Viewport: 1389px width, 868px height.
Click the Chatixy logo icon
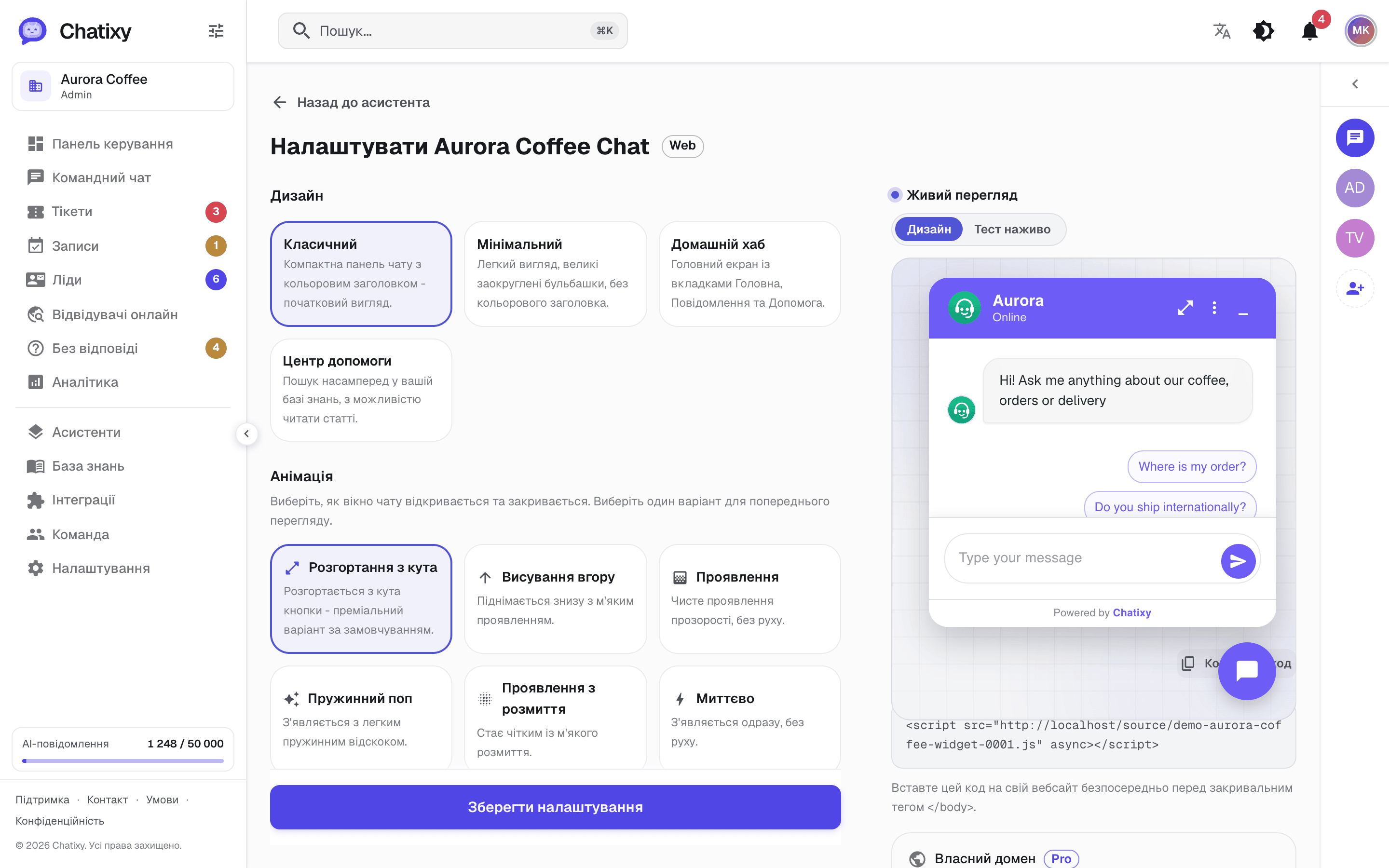click(32, 31)
